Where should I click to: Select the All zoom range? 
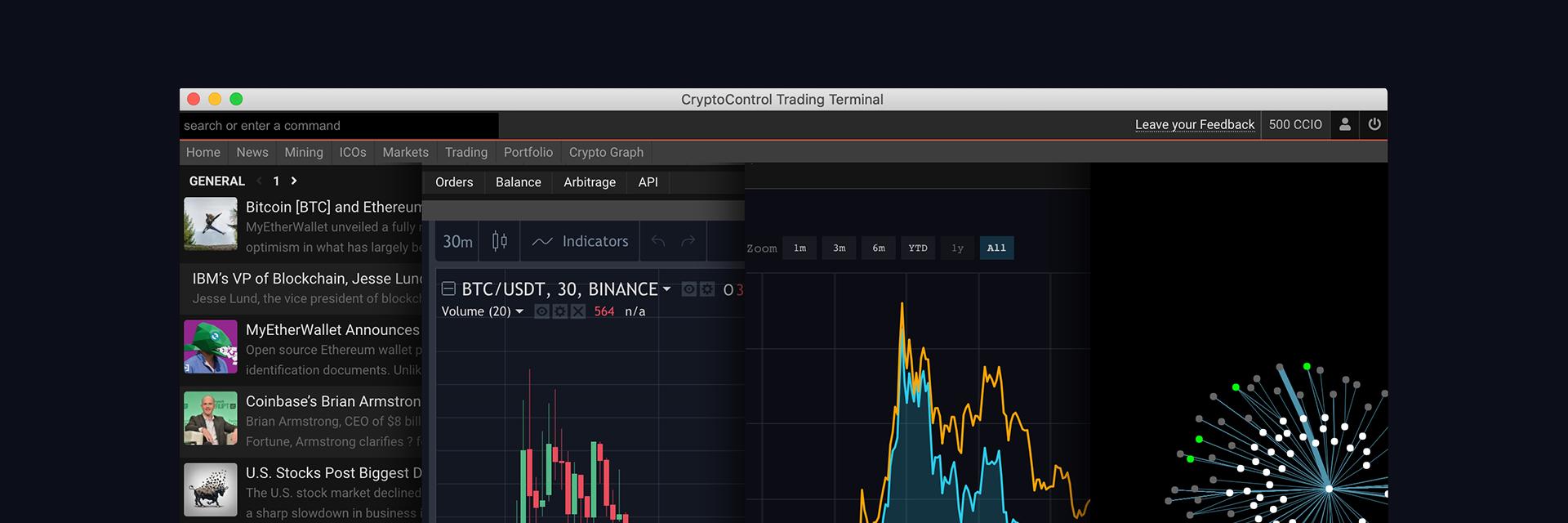click(x=996, y=248)
